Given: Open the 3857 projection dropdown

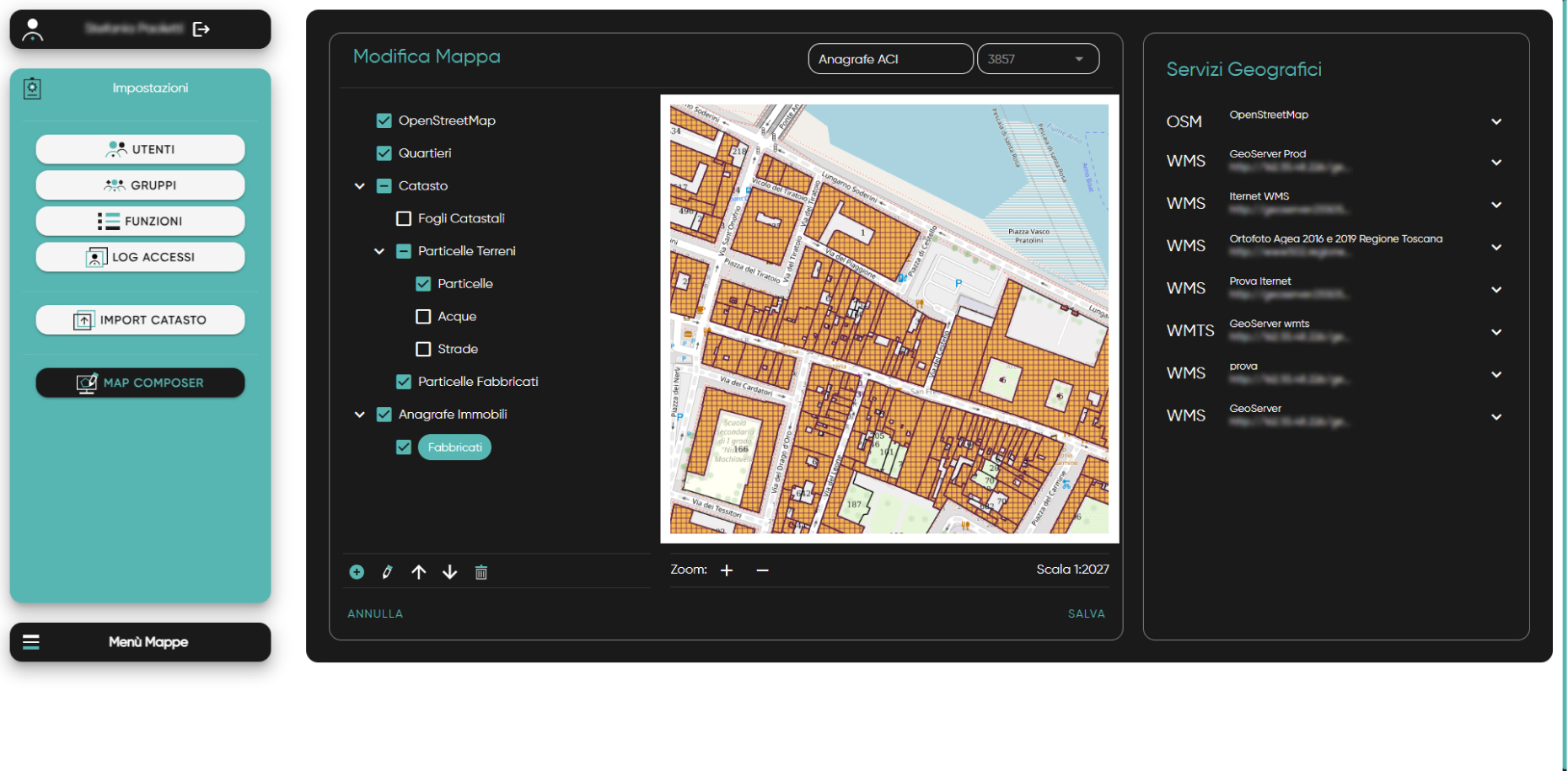Looking at the screenshot, I should pyautogui.click(x=1038, y=59).
